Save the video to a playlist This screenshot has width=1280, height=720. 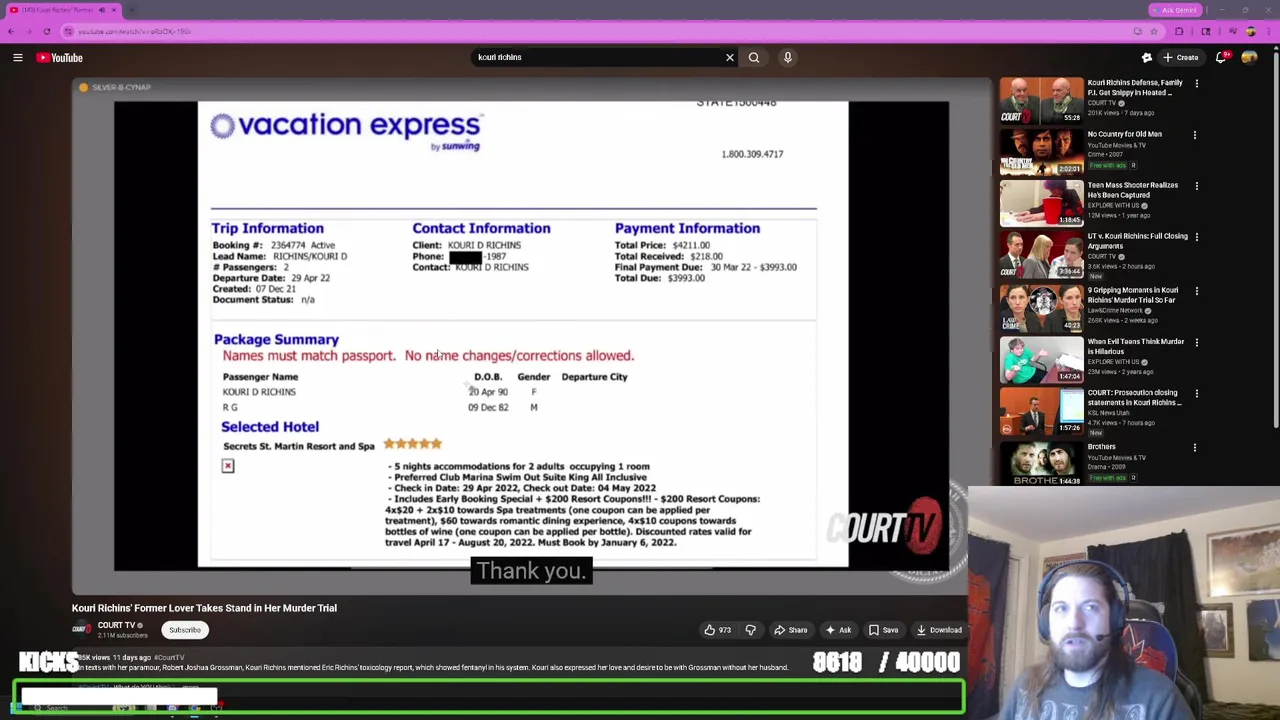[883, 630]
